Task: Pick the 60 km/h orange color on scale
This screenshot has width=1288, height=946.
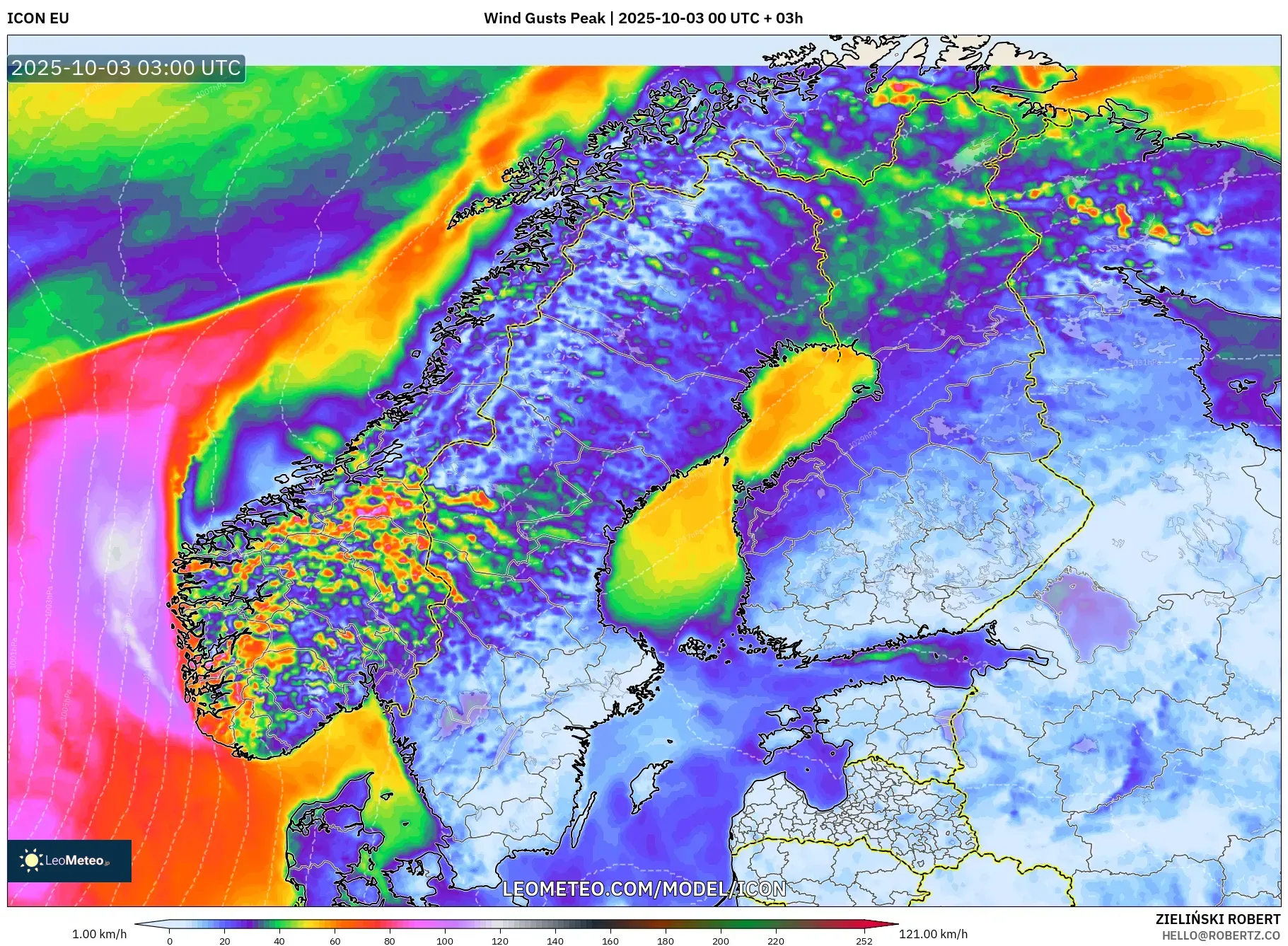Action: [x=335, y=924]
